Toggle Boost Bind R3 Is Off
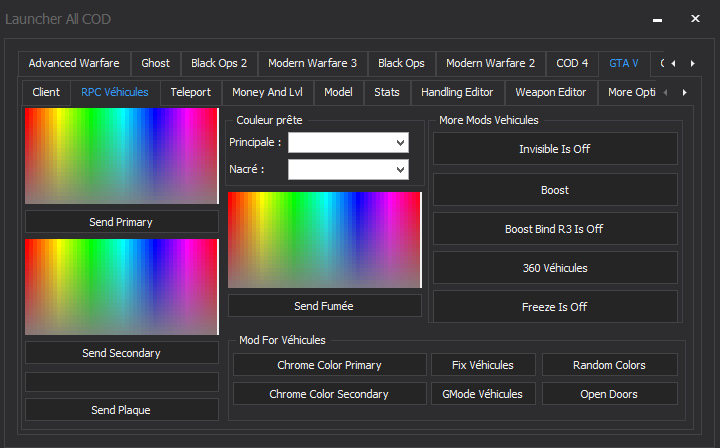The width and height of the screenshot is (720, 448). click(x=555, y=229)
